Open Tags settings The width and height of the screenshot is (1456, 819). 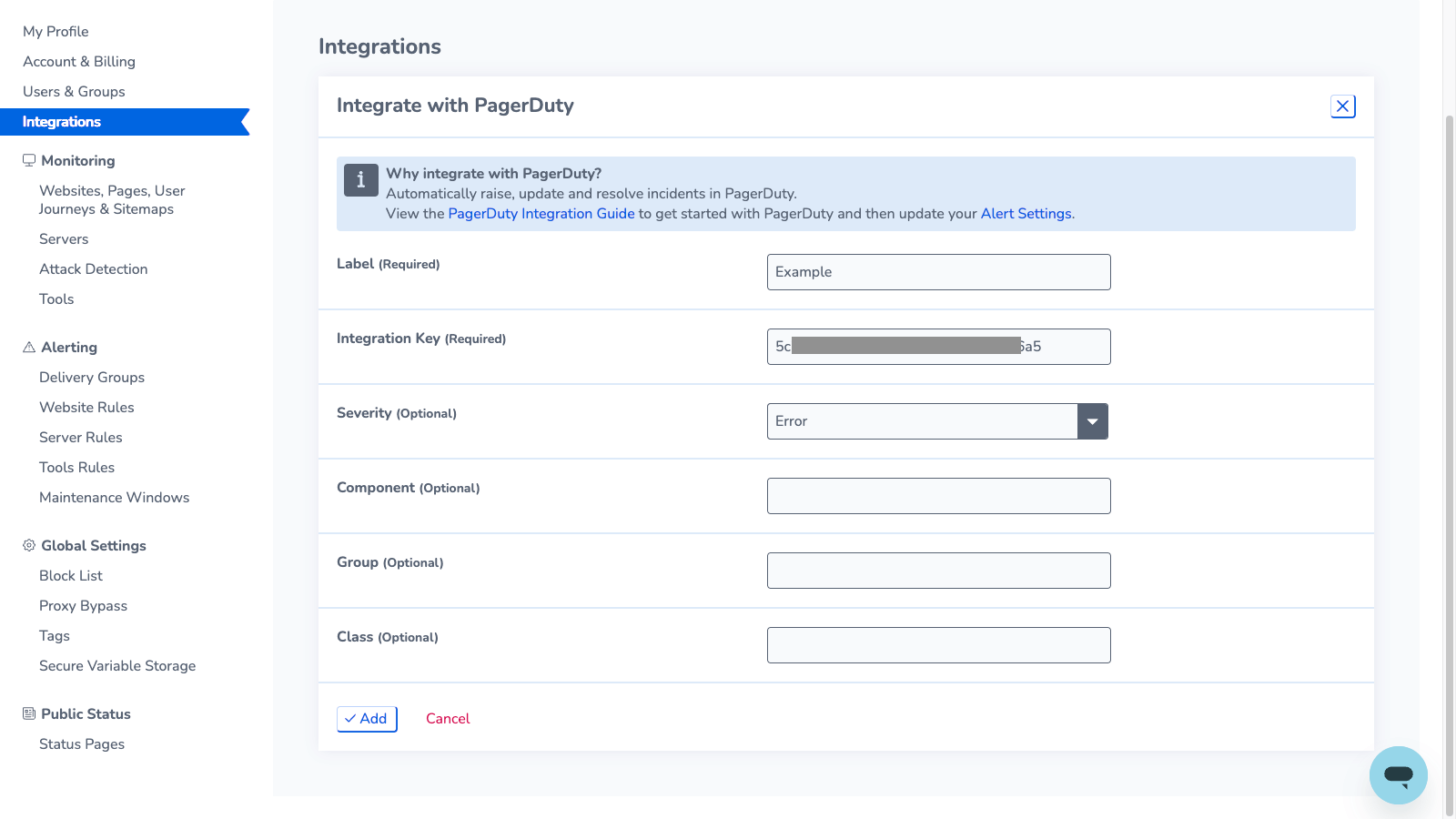pos(55,636)
